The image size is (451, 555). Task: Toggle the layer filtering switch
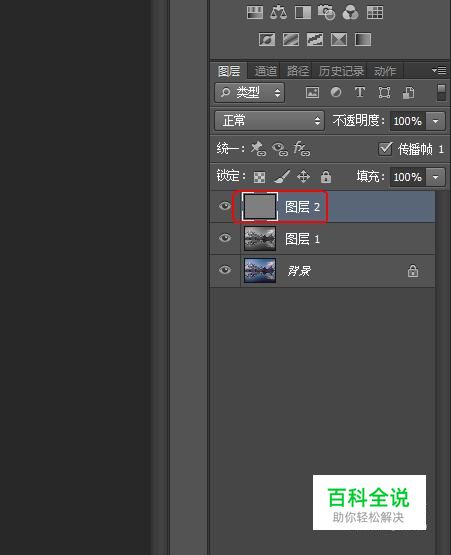441,92
